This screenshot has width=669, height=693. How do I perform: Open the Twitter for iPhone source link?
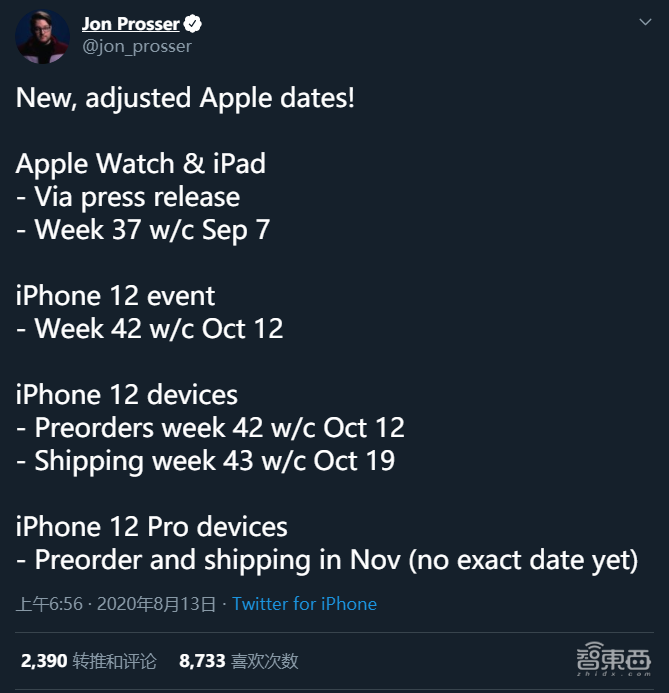pos(305,604)
